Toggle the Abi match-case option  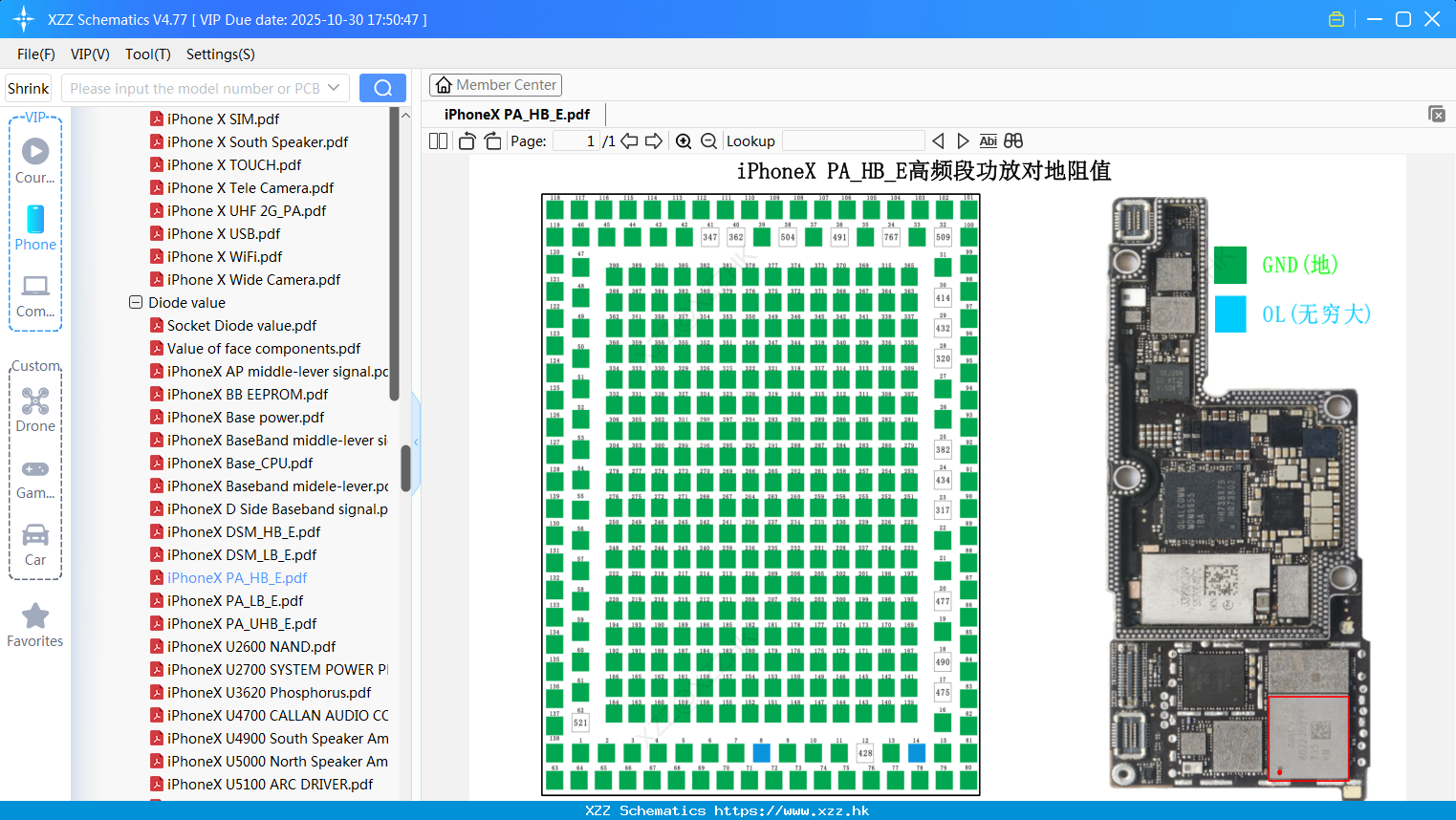(989, 141)
